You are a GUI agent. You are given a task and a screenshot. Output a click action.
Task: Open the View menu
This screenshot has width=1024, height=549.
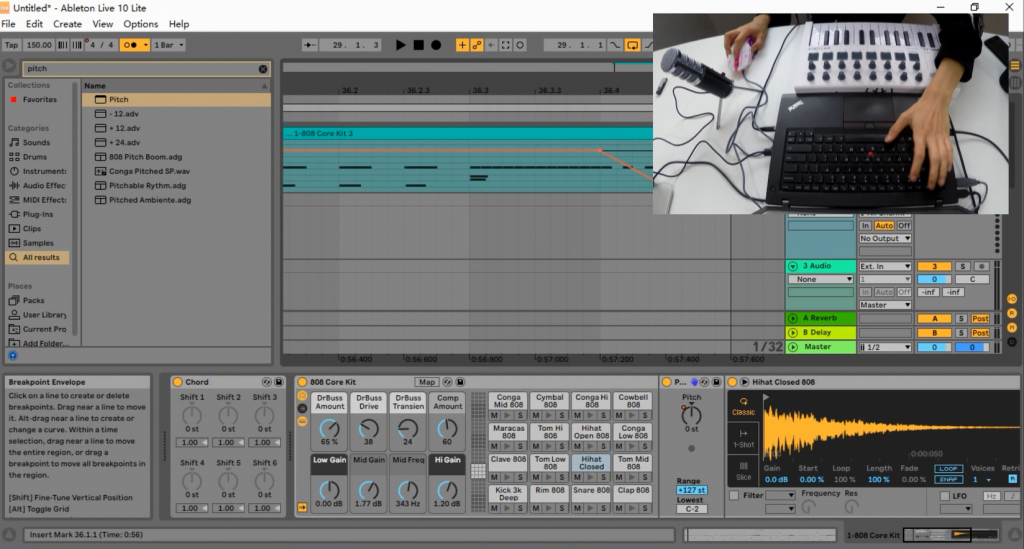tap(103, 24)
